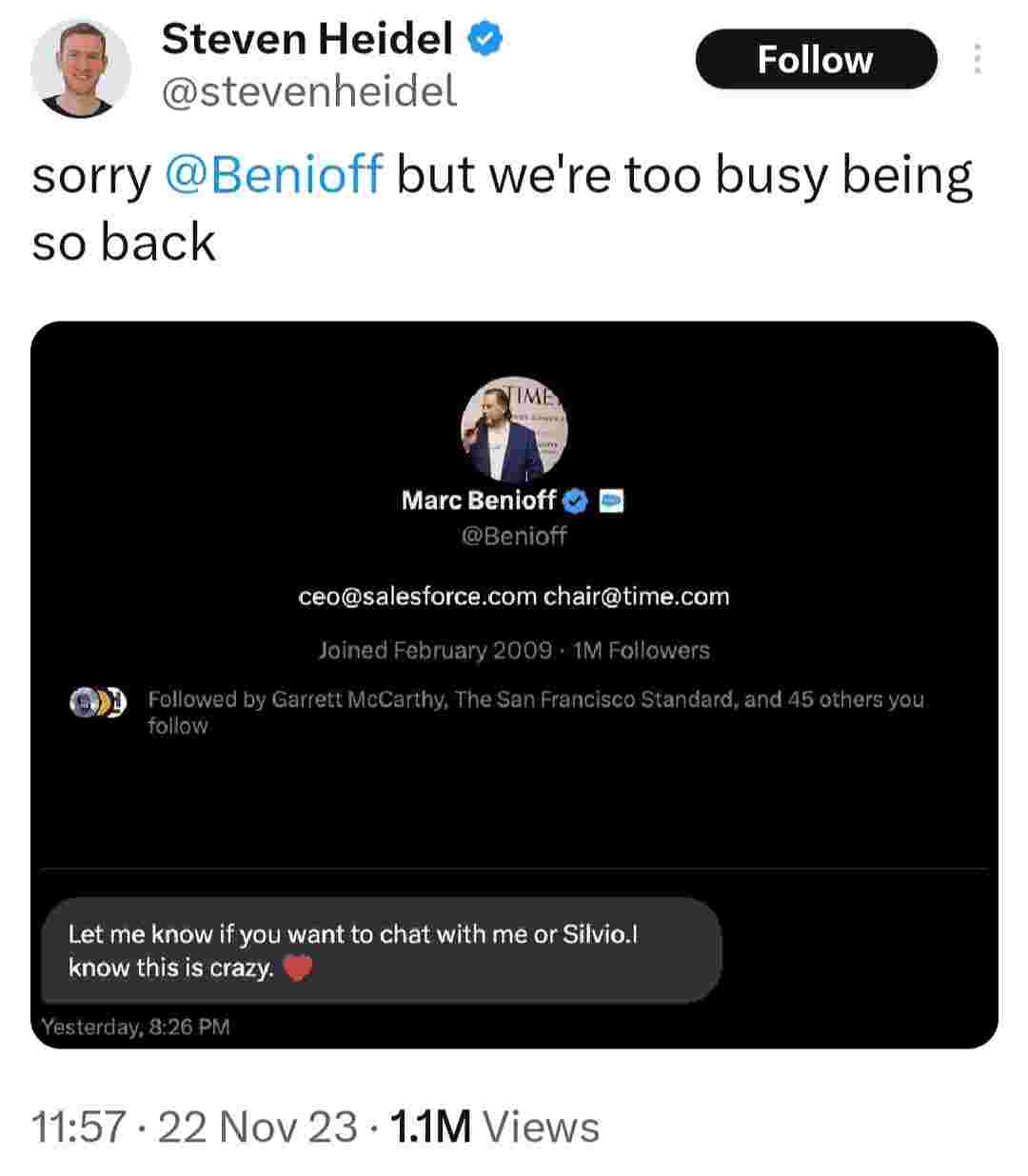Click the 11:57 · 22 Nov 23 timestamp
Screen dimensions: 1028x1176
(195, 1127)
